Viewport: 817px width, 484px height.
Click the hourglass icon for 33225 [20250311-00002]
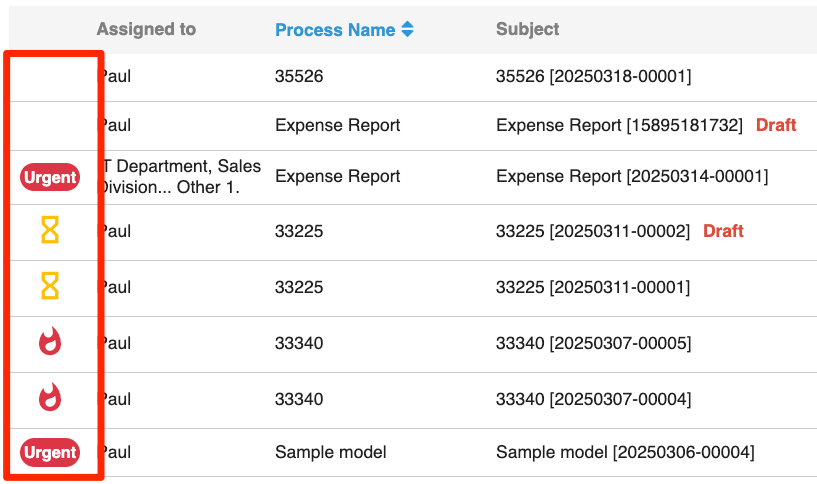50,230
